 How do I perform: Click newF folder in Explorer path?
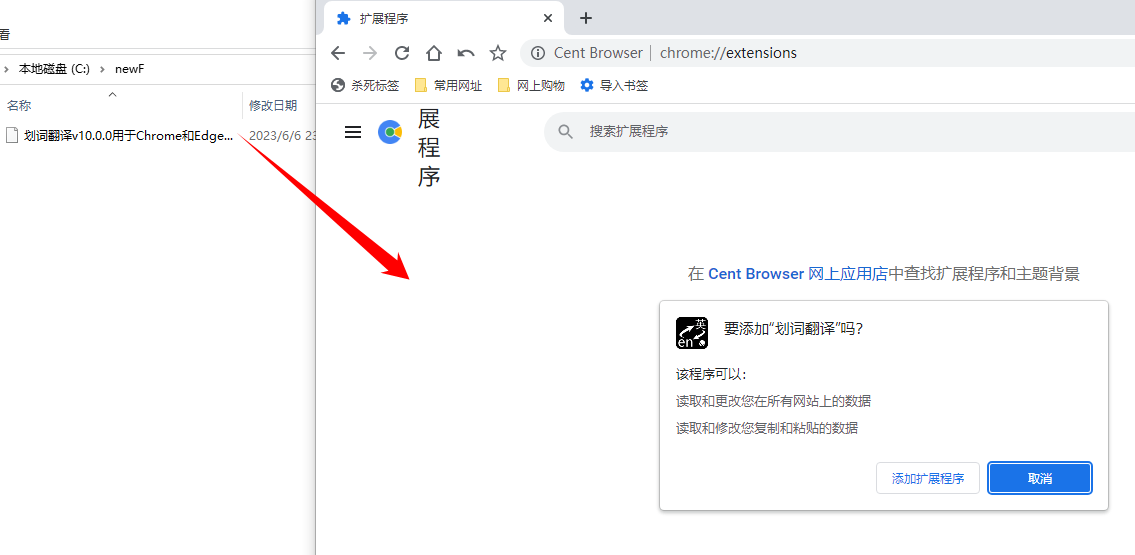130,69
